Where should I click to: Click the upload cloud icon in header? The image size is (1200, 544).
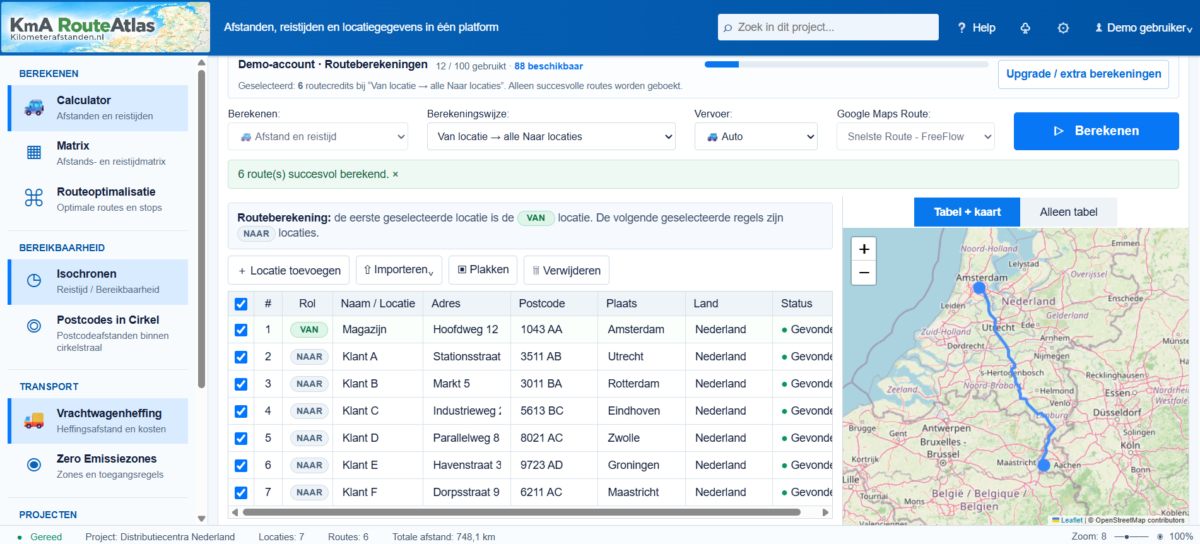coord(1025,28)
